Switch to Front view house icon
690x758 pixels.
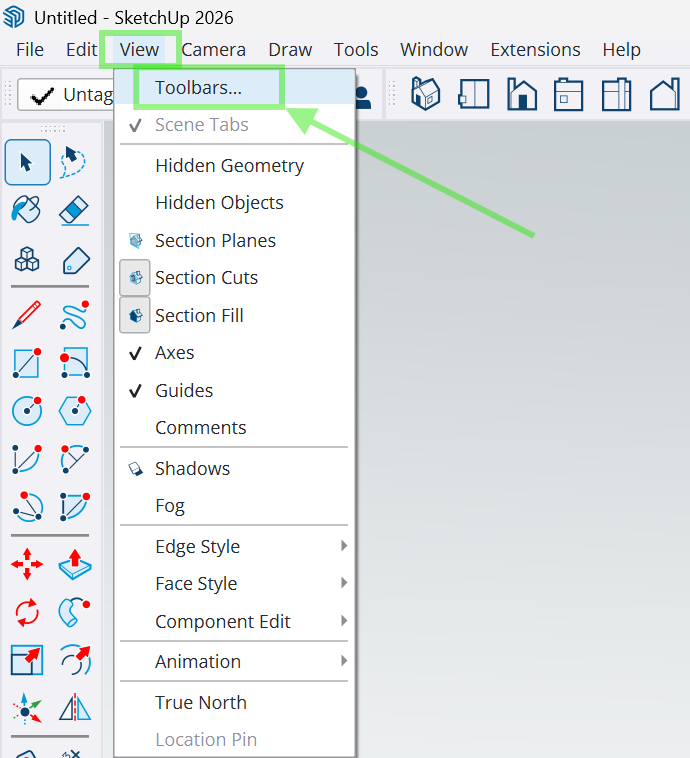[522, 94]
